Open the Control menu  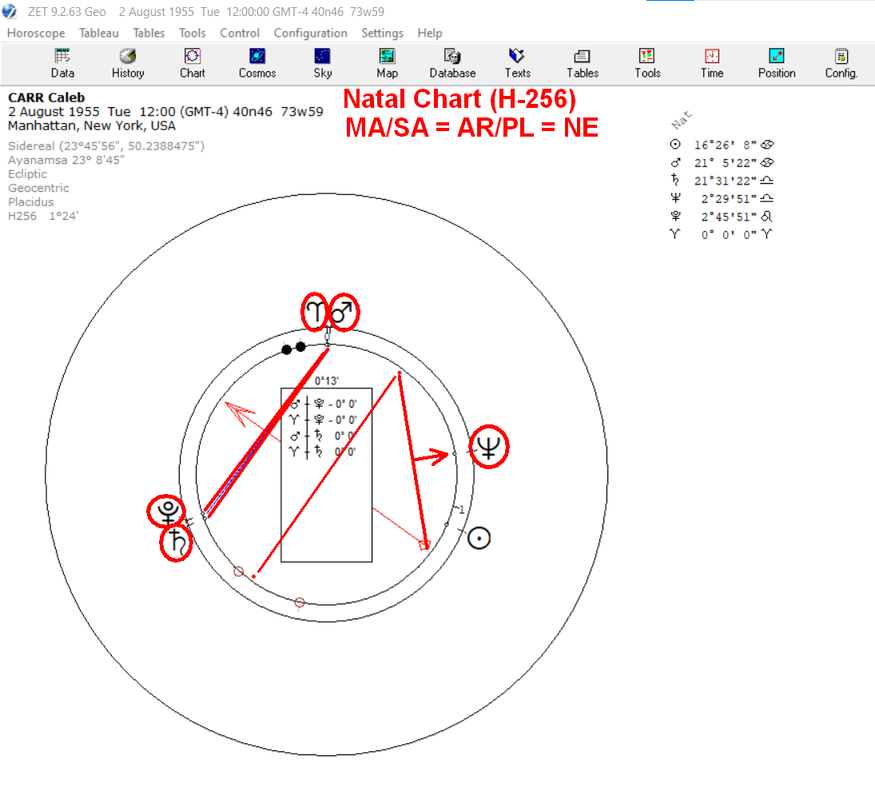pos(239,33)
